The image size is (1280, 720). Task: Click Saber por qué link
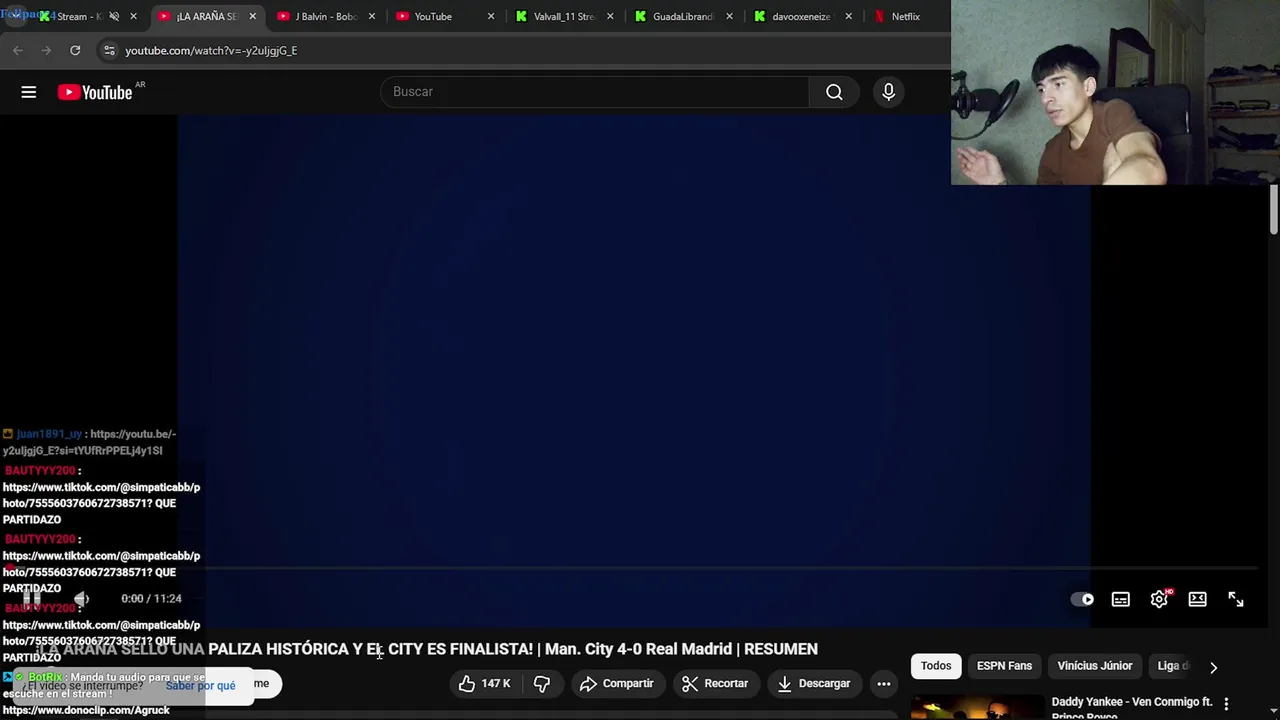tap(200, 686)
